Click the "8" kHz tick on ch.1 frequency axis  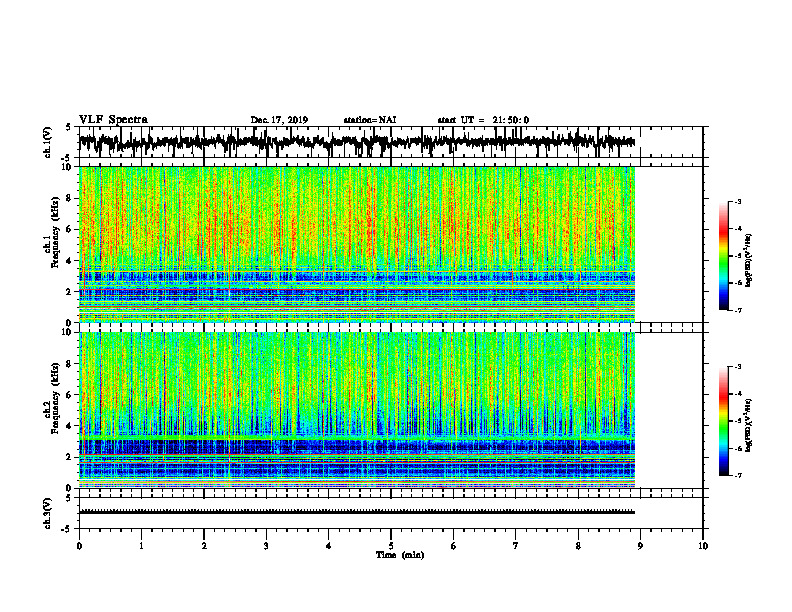pos(70,198)
